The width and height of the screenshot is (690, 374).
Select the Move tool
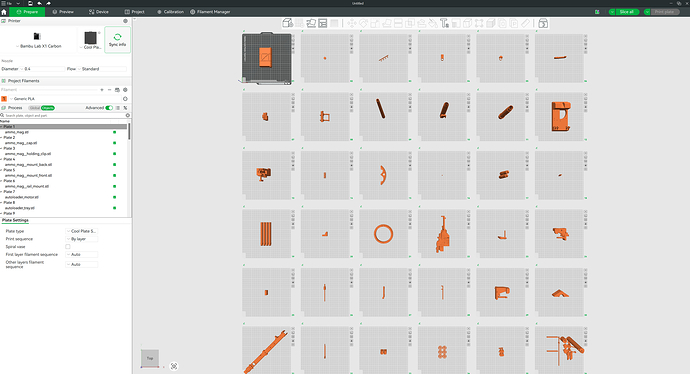351,23
